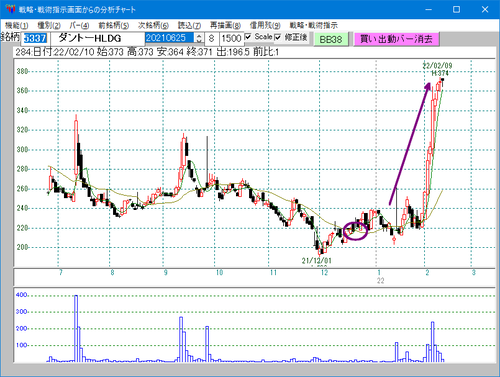Click the field showing 1500

click(231, 38)
